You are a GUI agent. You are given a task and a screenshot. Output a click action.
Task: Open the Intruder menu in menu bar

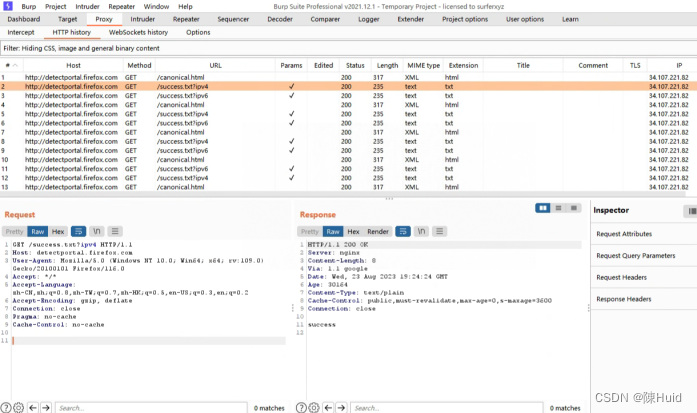[x=87, y=6]
